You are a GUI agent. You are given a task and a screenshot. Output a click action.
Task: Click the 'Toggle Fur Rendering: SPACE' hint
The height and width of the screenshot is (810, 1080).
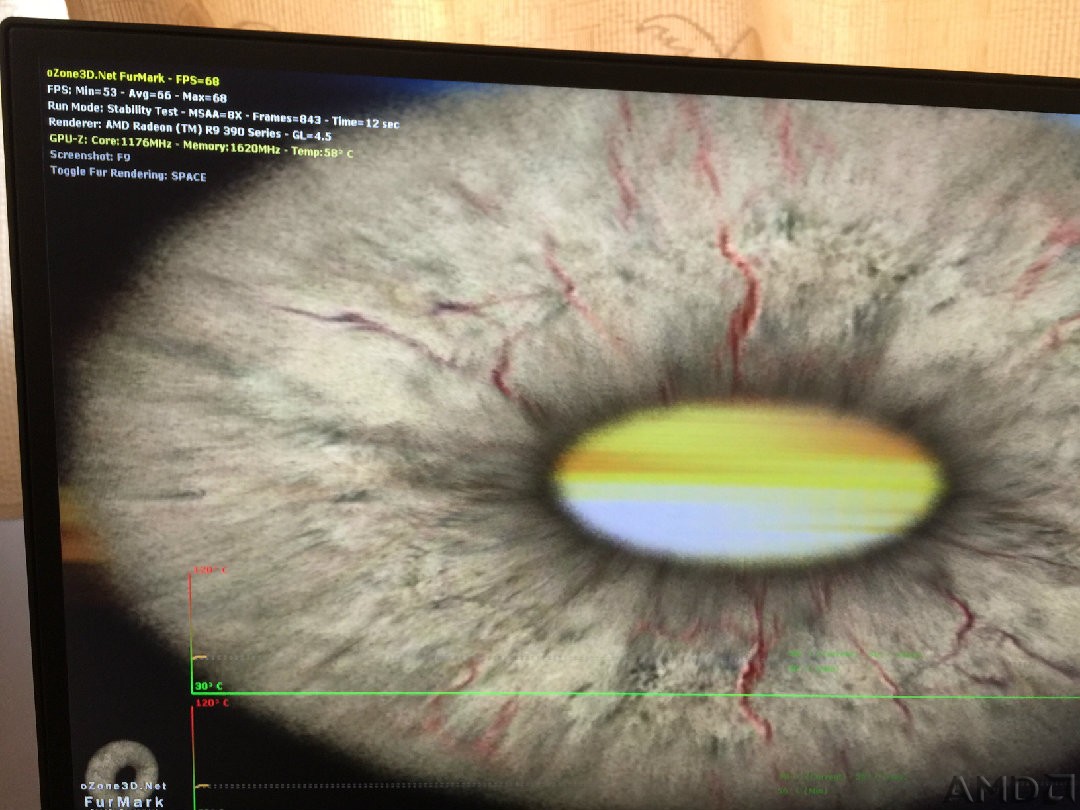128,174
